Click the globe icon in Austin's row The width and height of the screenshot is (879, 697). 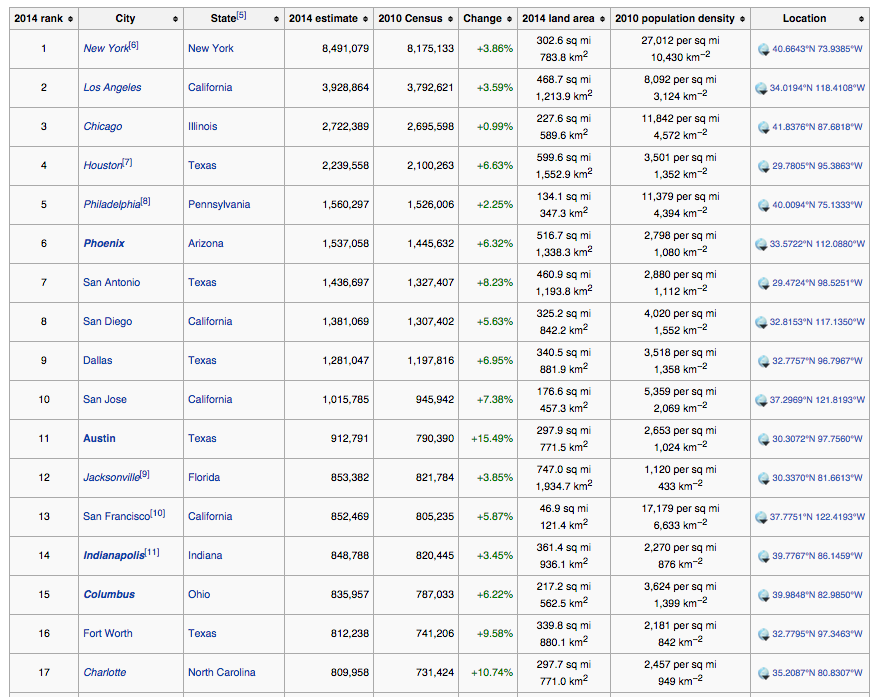(764, 438)
